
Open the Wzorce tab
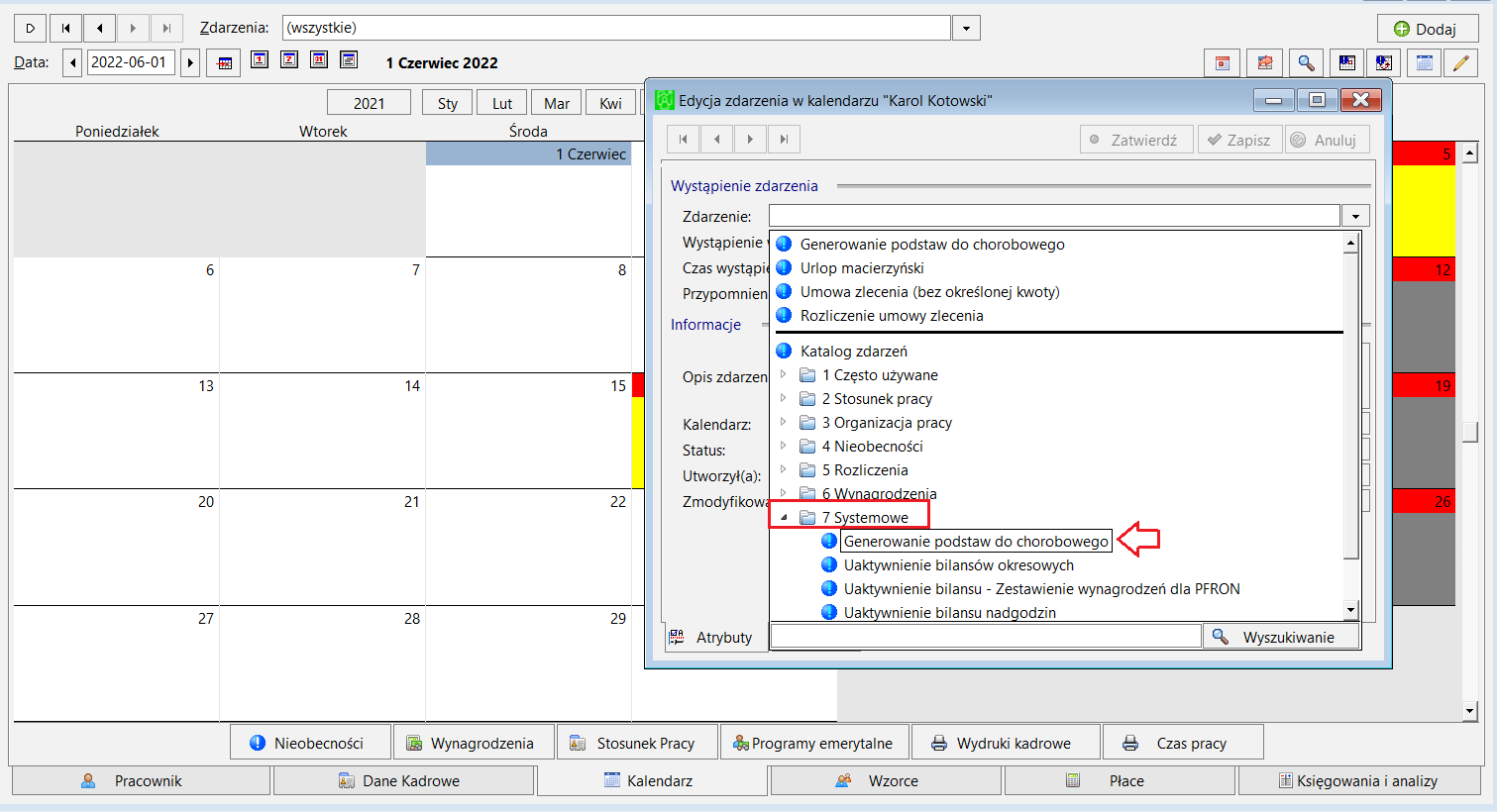tap(887, 780)
